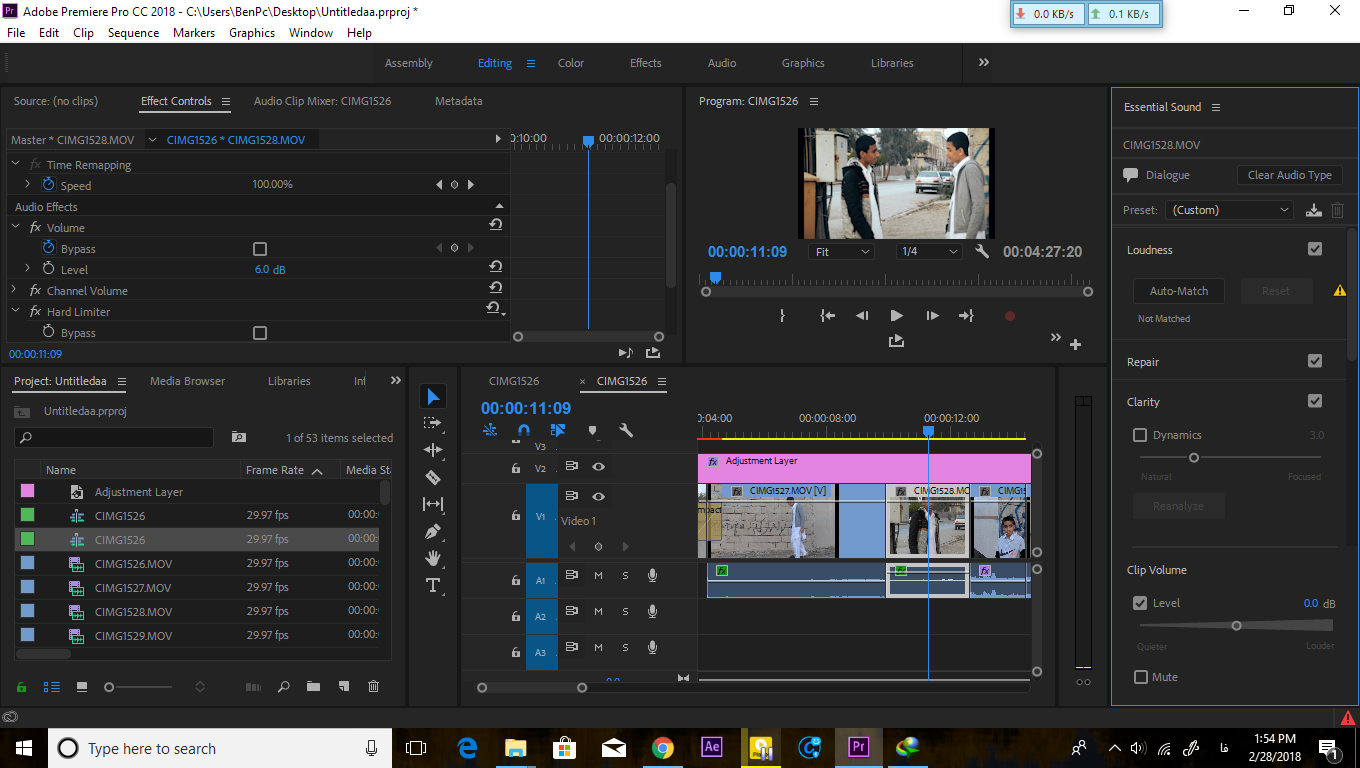
Task: Click Find magnifier in Project panel
Action: (284, 687)
